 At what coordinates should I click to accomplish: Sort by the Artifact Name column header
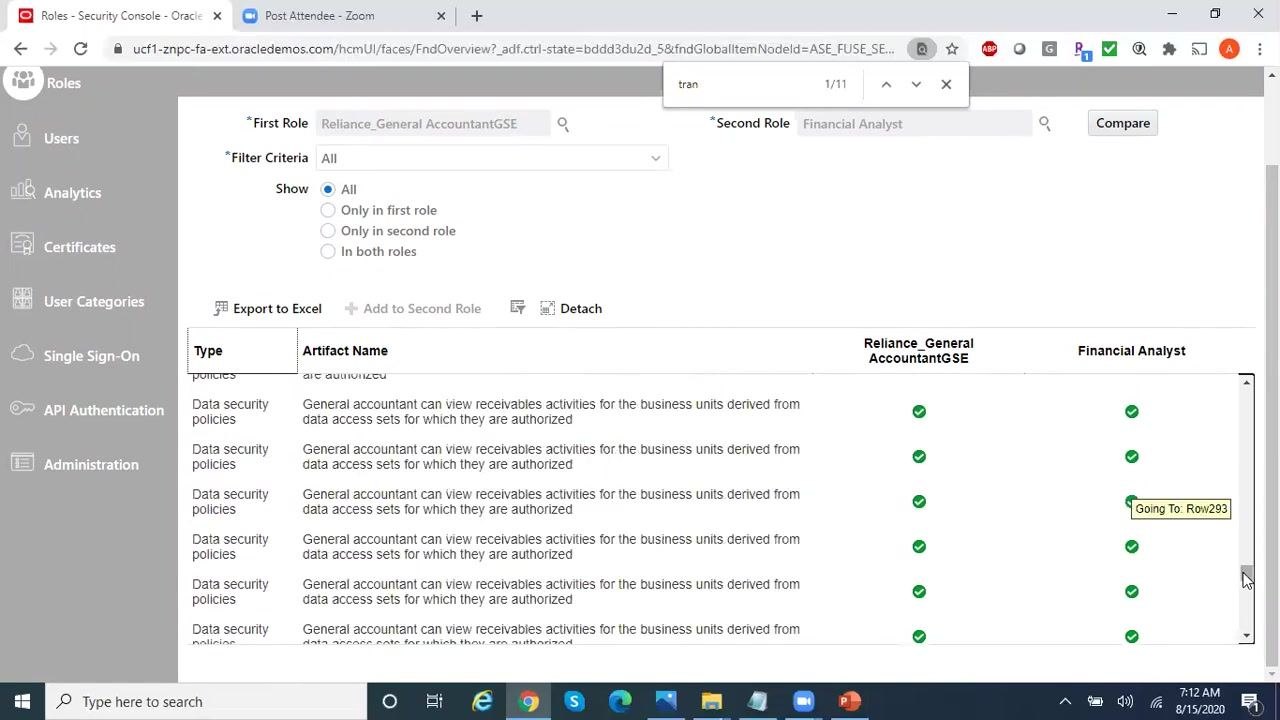coord(345,351)
